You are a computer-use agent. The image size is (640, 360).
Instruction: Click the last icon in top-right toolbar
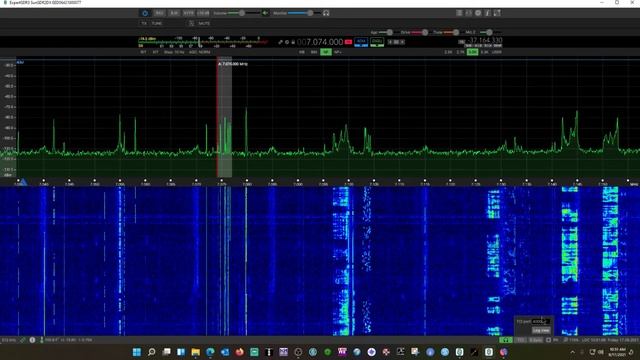497,13
